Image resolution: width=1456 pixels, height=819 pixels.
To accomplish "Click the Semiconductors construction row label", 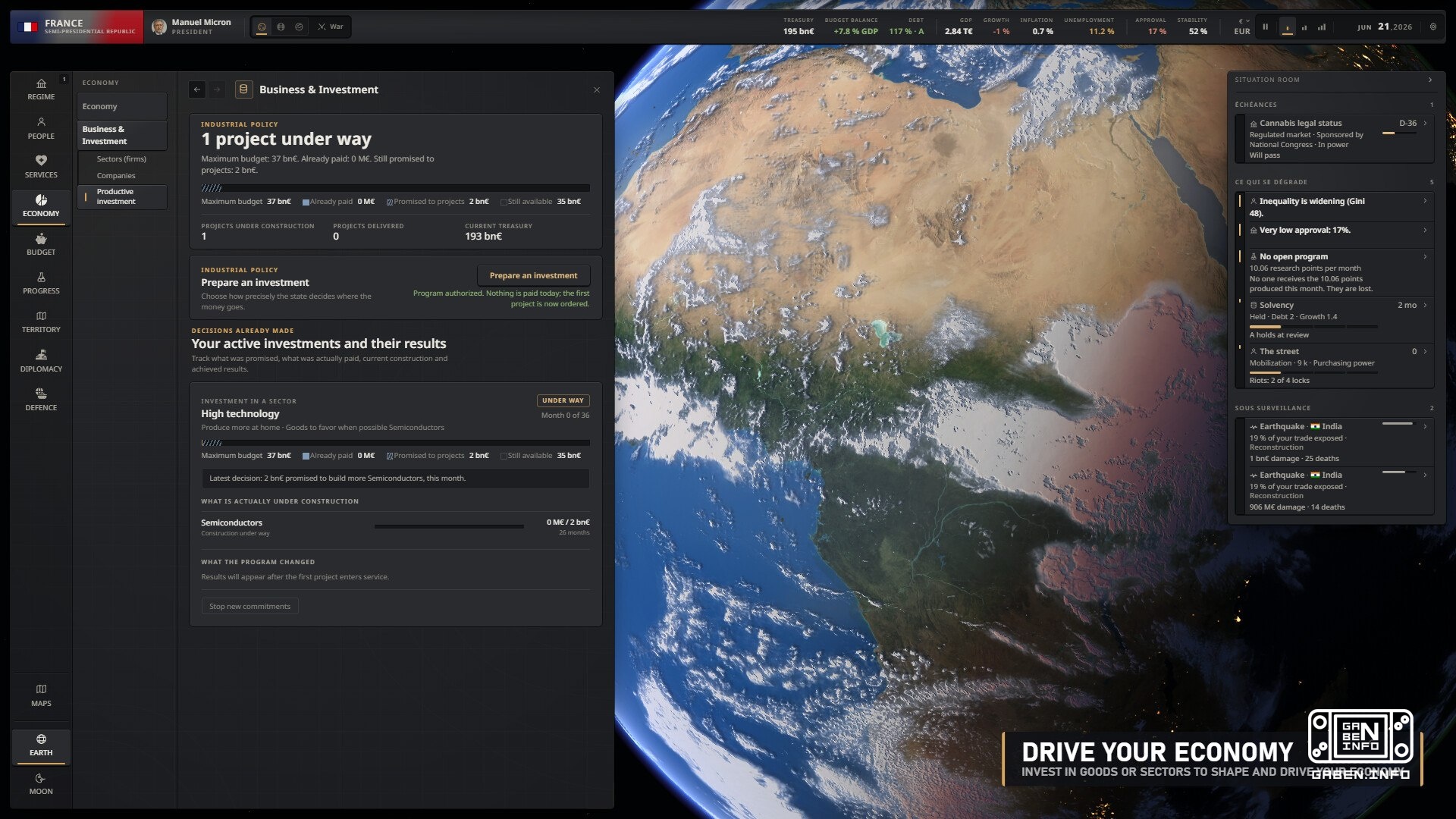I will 231,523.
